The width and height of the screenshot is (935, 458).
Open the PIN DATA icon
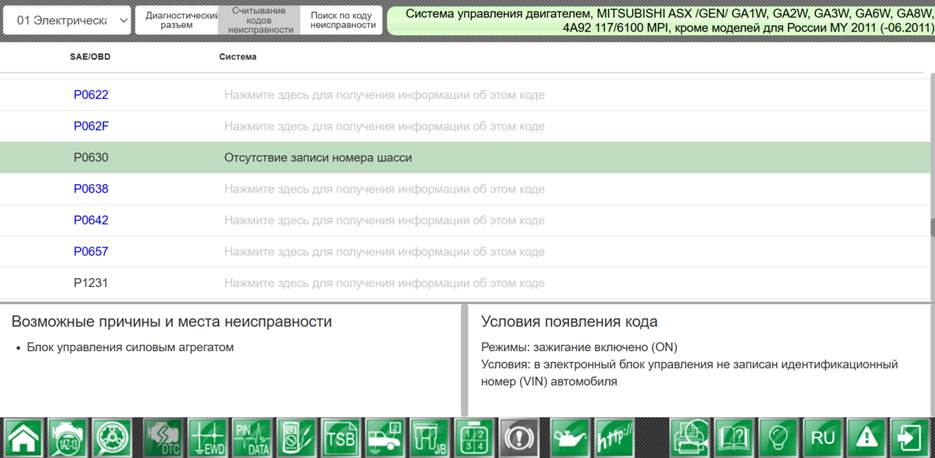coord(252,438)
